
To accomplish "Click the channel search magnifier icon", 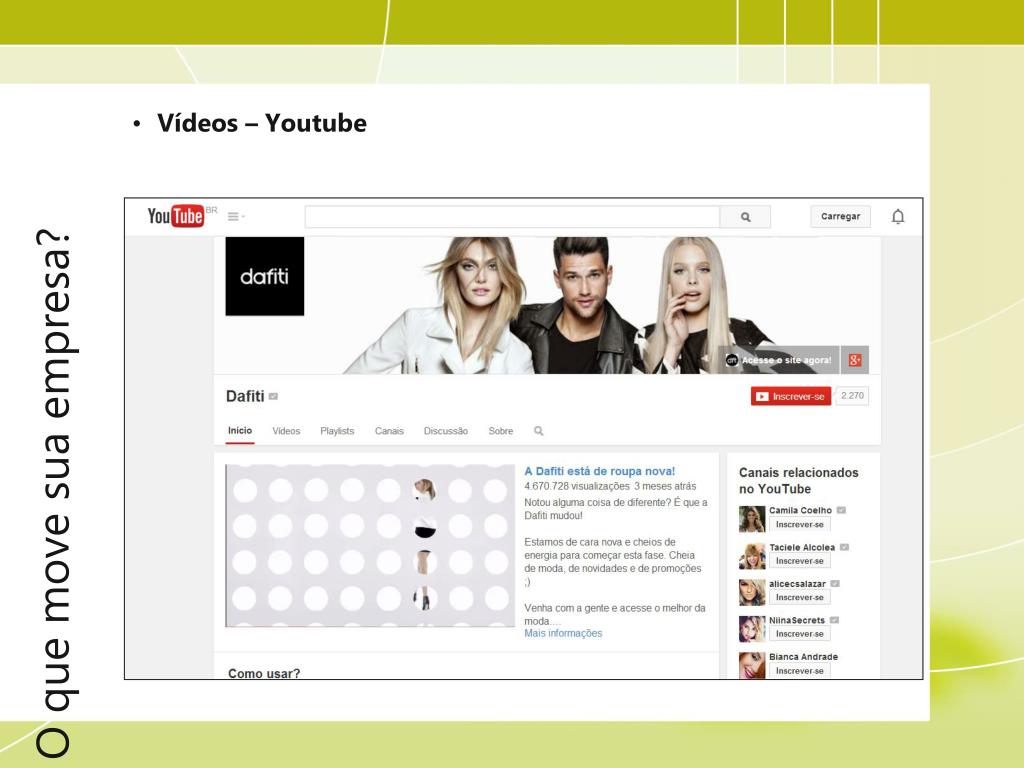I will [x=539, y=431].
